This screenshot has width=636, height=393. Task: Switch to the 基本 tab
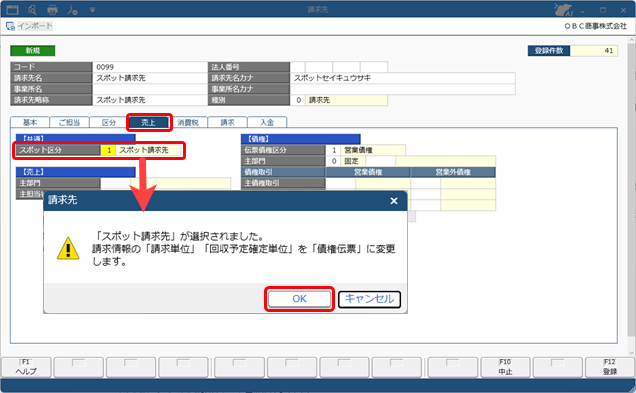pyautogui.click(x=30, y=122)
